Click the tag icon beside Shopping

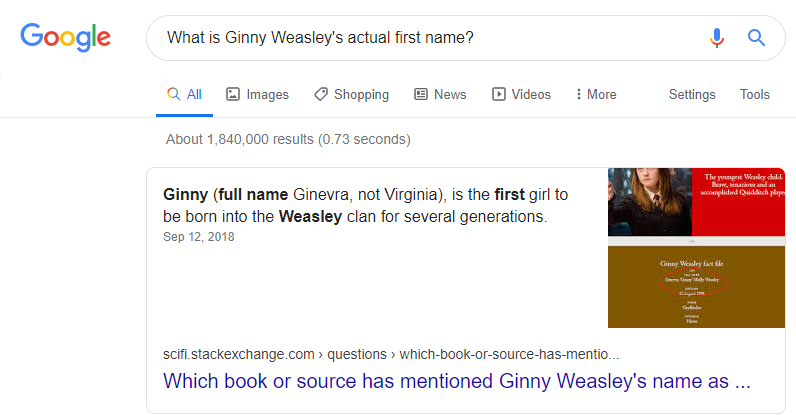tap(320, 94)
